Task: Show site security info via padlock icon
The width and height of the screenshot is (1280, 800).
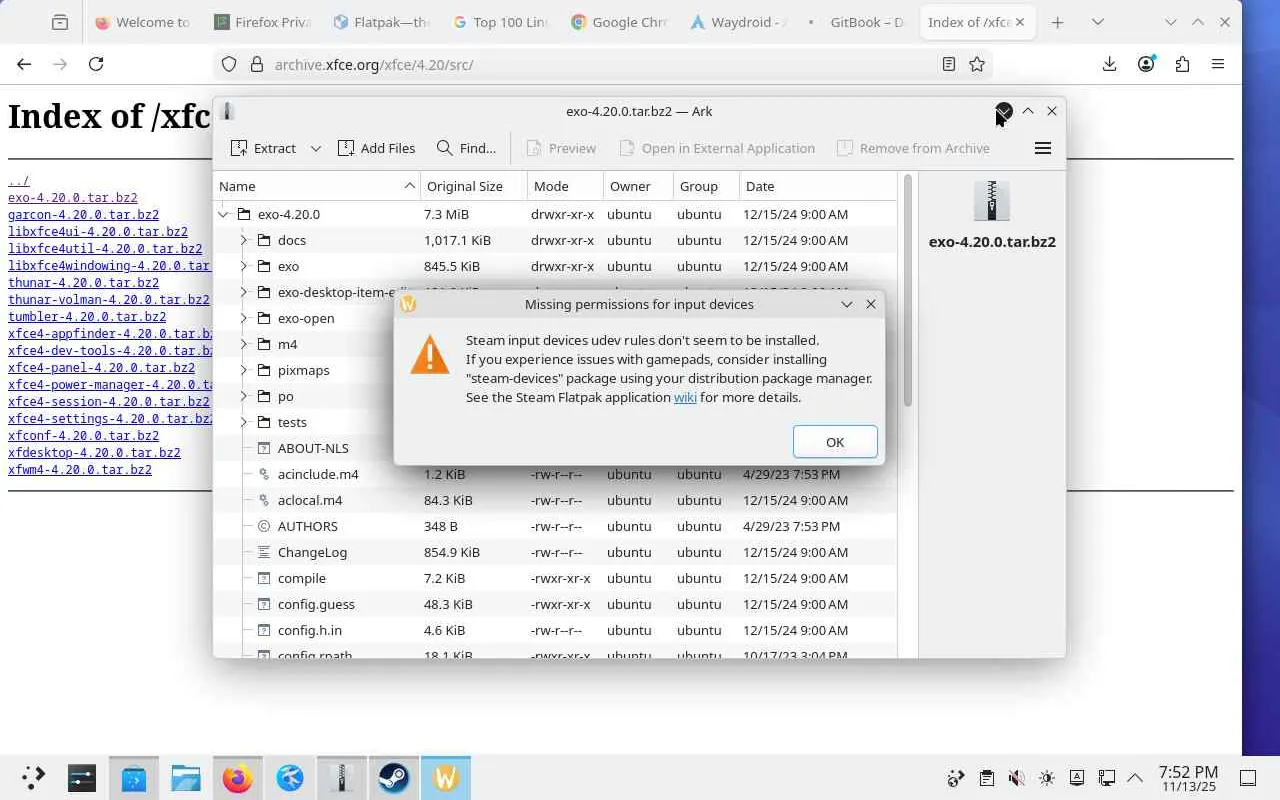Action: [256, 64]
